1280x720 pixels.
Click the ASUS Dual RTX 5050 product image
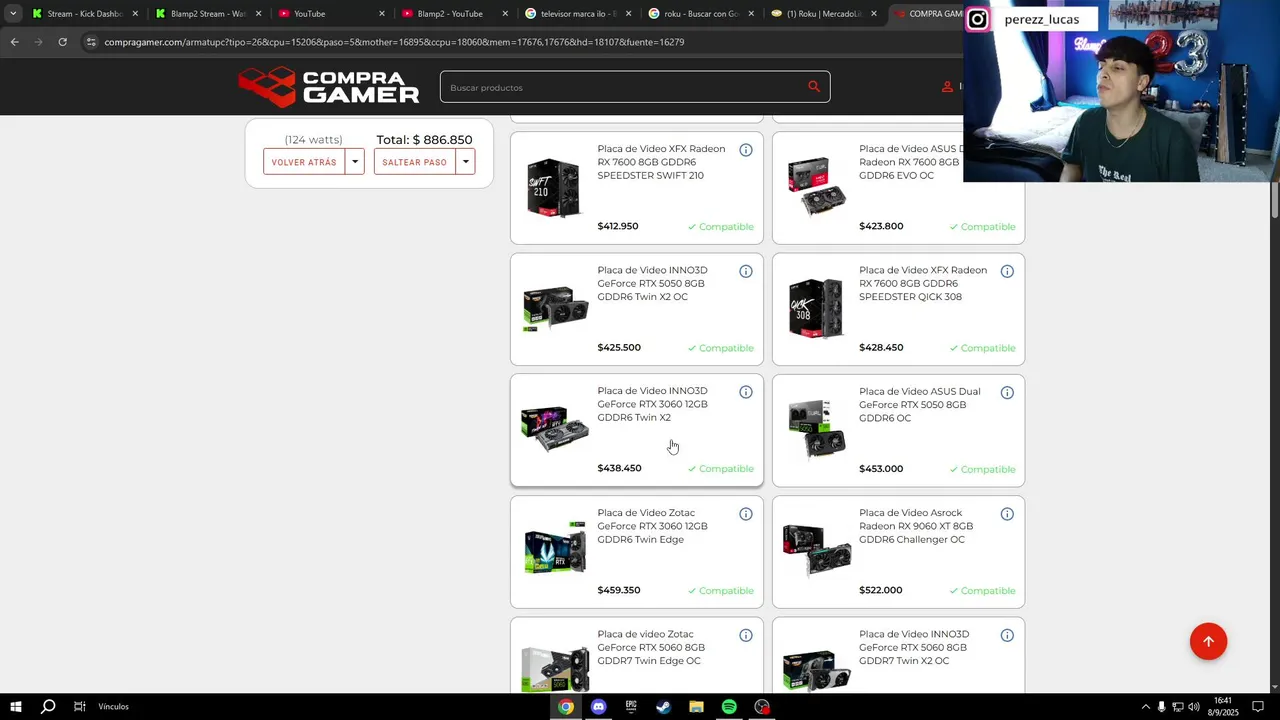pos(816,430)
